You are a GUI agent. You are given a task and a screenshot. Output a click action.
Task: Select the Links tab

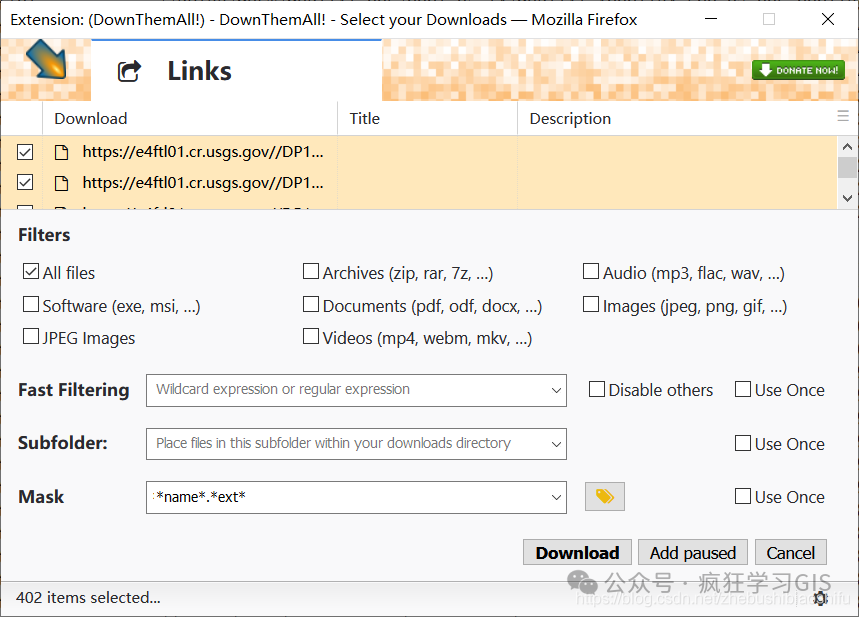pos(236,70)
